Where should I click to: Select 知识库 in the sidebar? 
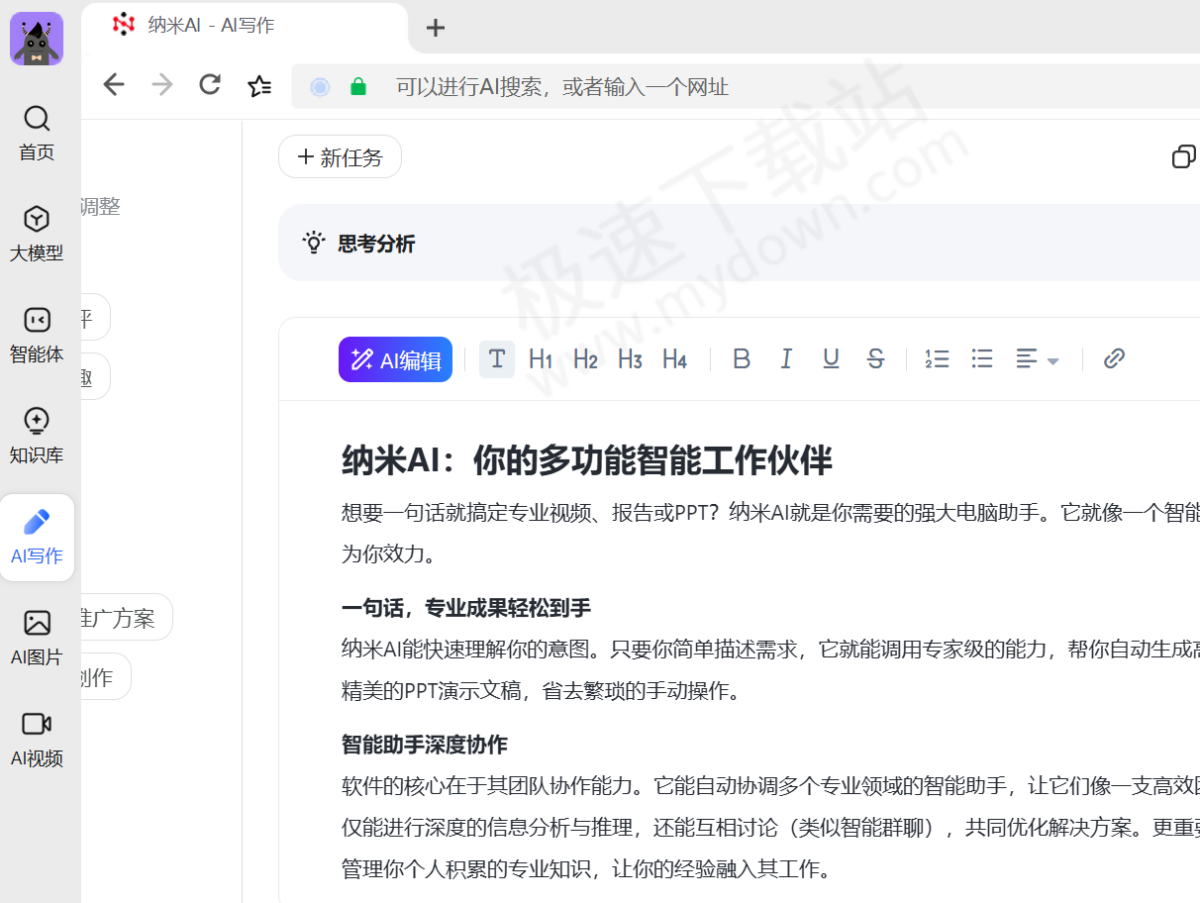pos(36,434)
